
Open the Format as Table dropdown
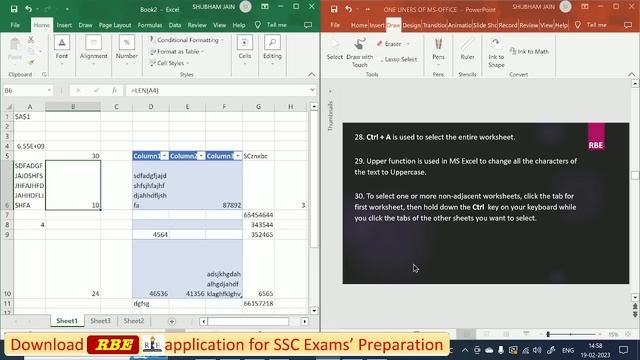tap(177, 51)
